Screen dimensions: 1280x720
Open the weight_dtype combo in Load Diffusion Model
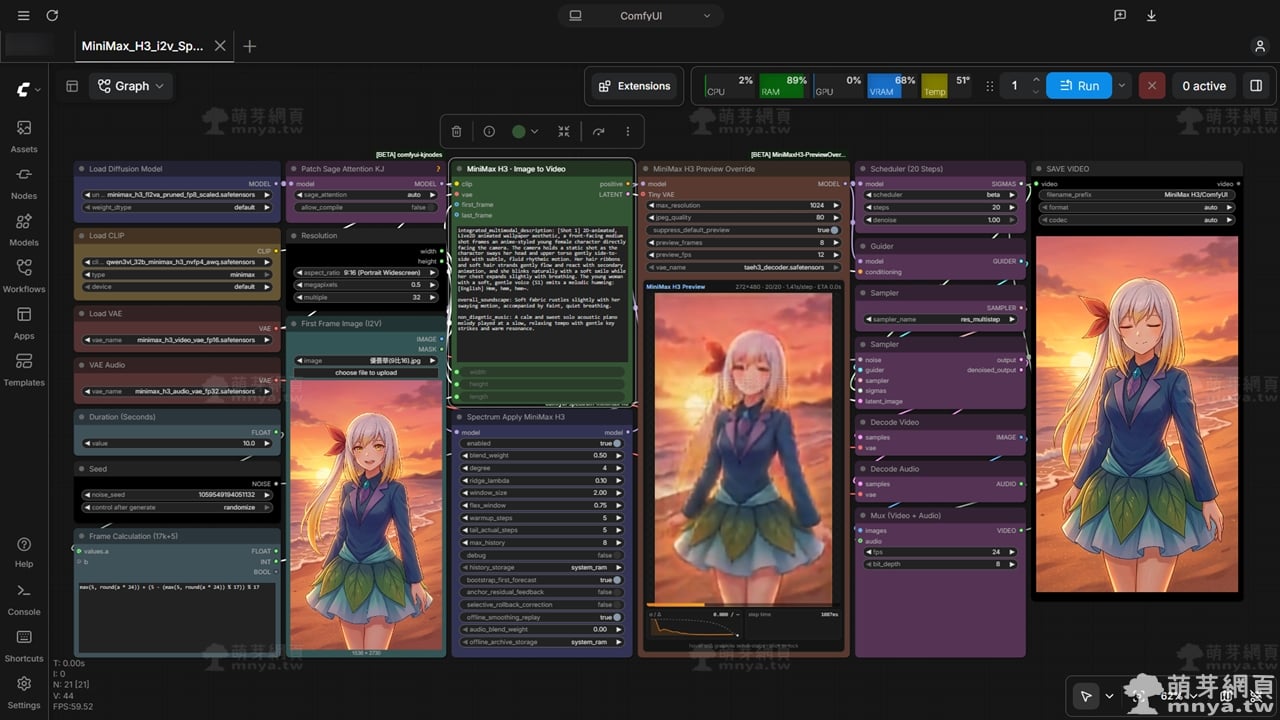point(177,207)
